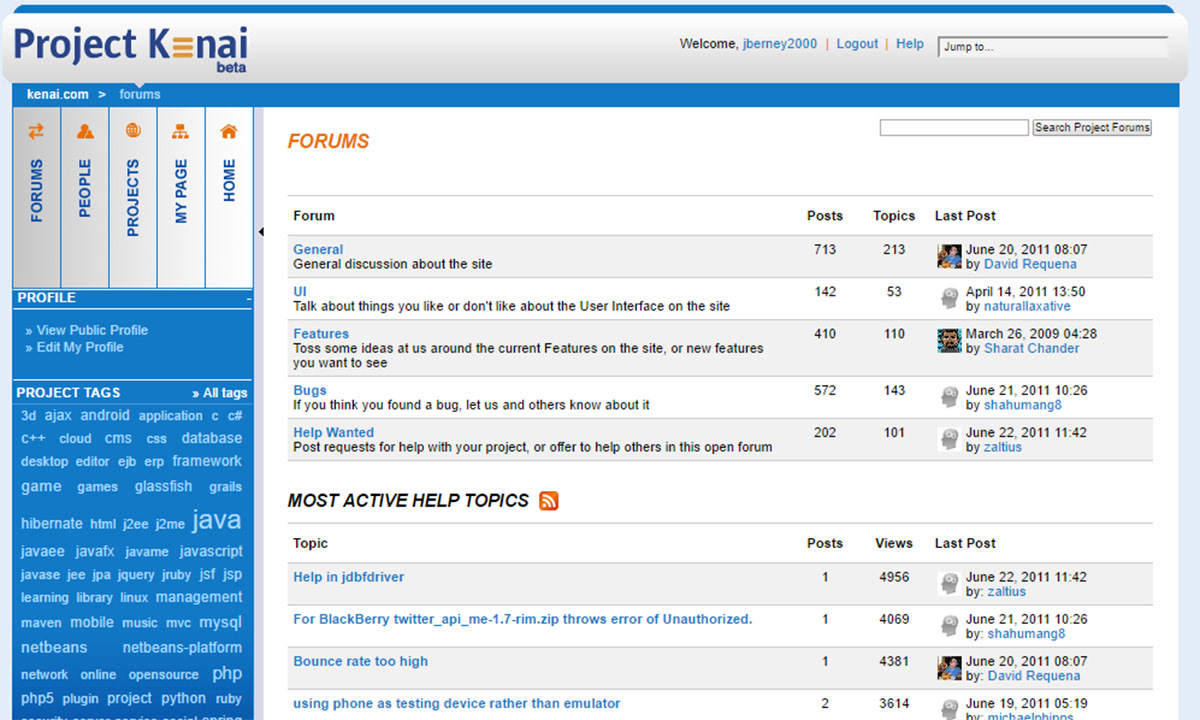1200x720 pixels.
Task: Subscribe via the Most Active Help Topics RSS icon
Action: [548, 500]
